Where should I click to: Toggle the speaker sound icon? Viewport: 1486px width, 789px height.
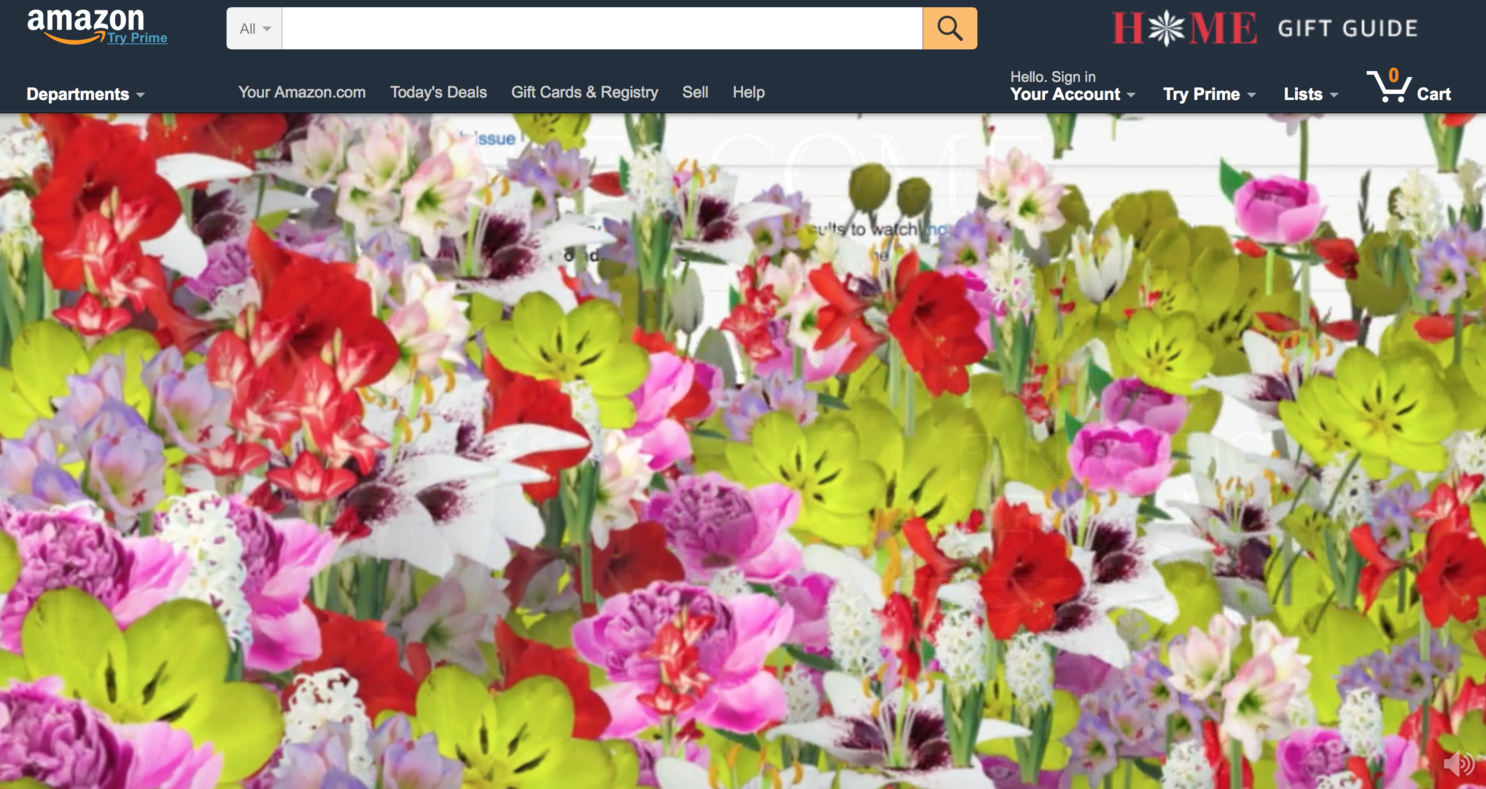[1458, 764]
